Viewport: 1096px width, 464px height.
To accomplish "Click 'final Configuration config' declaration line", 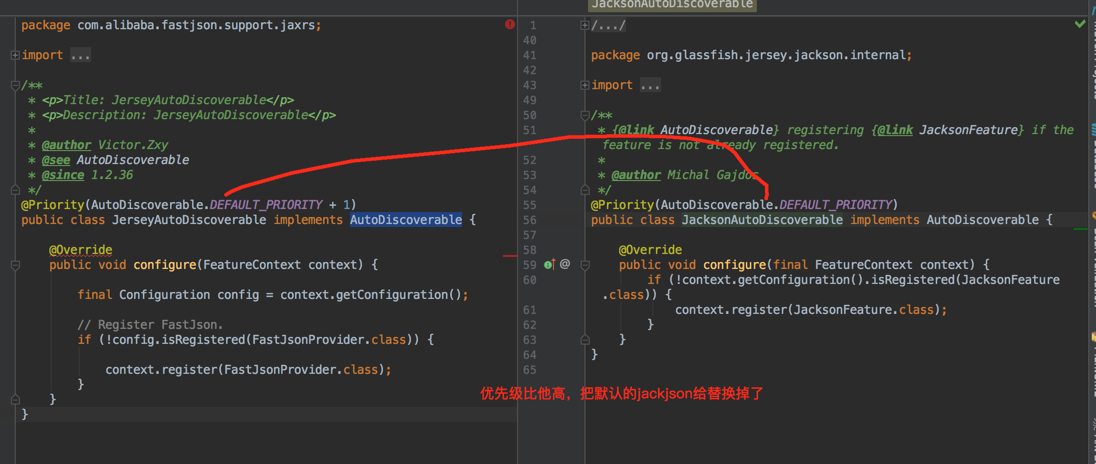I will (273, 295).
